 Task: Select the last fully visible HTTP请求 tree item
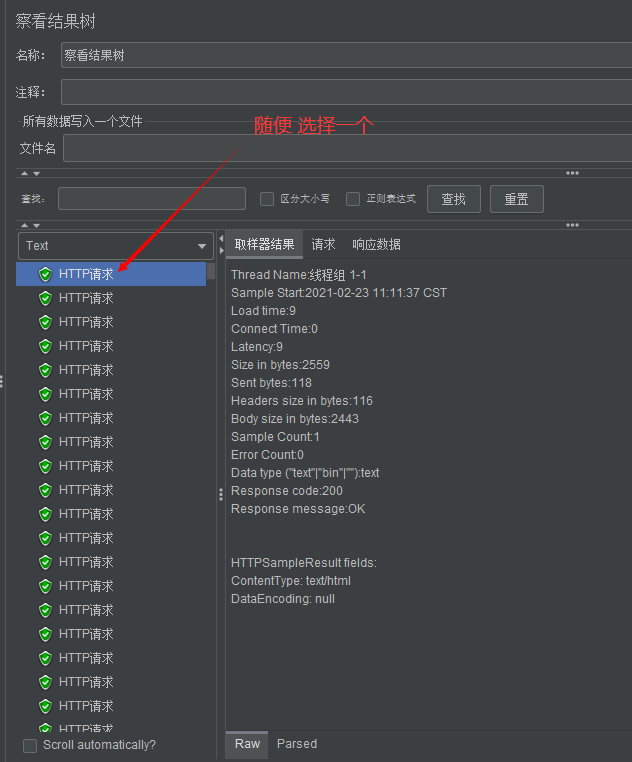[x=86, y=706]
